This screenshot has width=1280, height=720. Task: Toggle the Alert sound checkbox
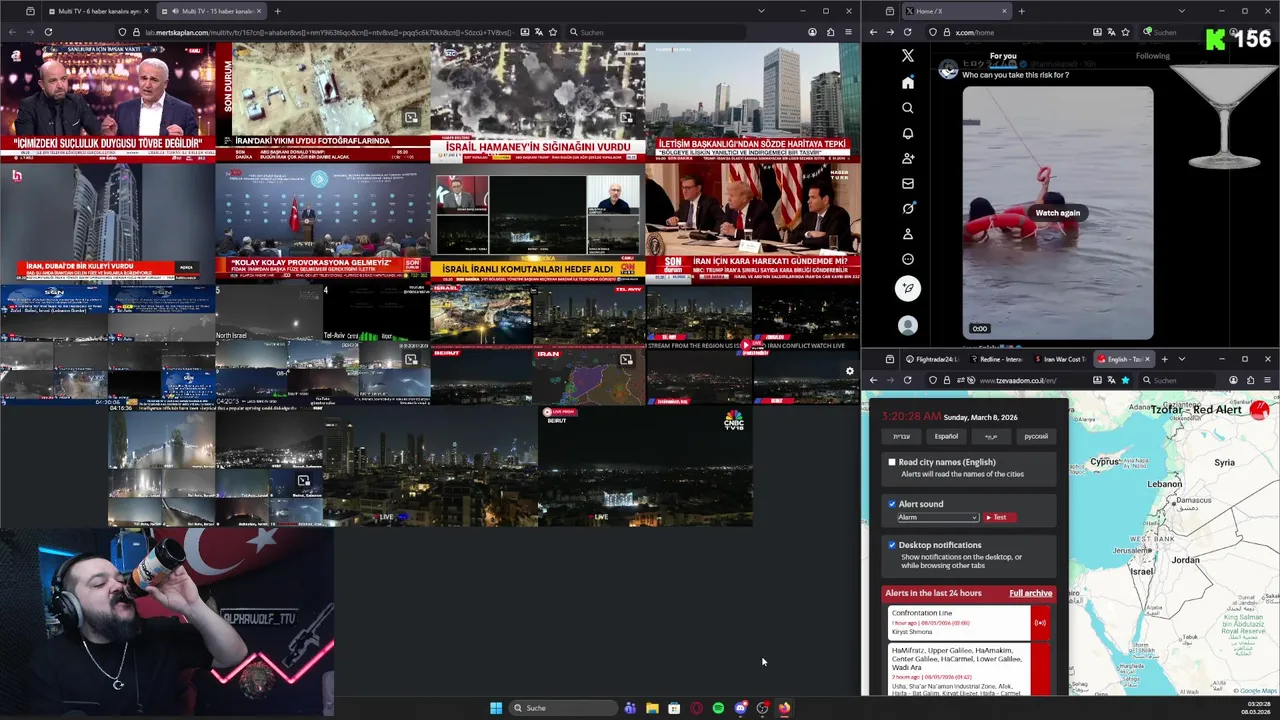[x=892, y=504]
